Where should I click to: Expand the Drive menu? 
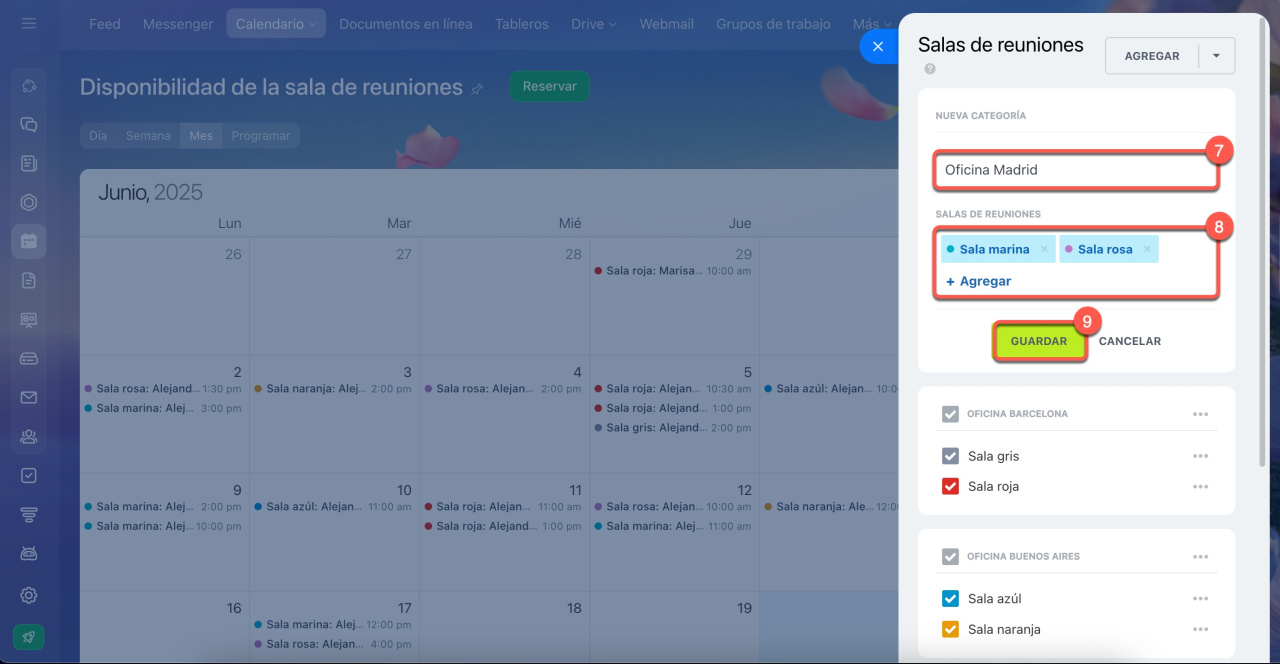point(594,24)
